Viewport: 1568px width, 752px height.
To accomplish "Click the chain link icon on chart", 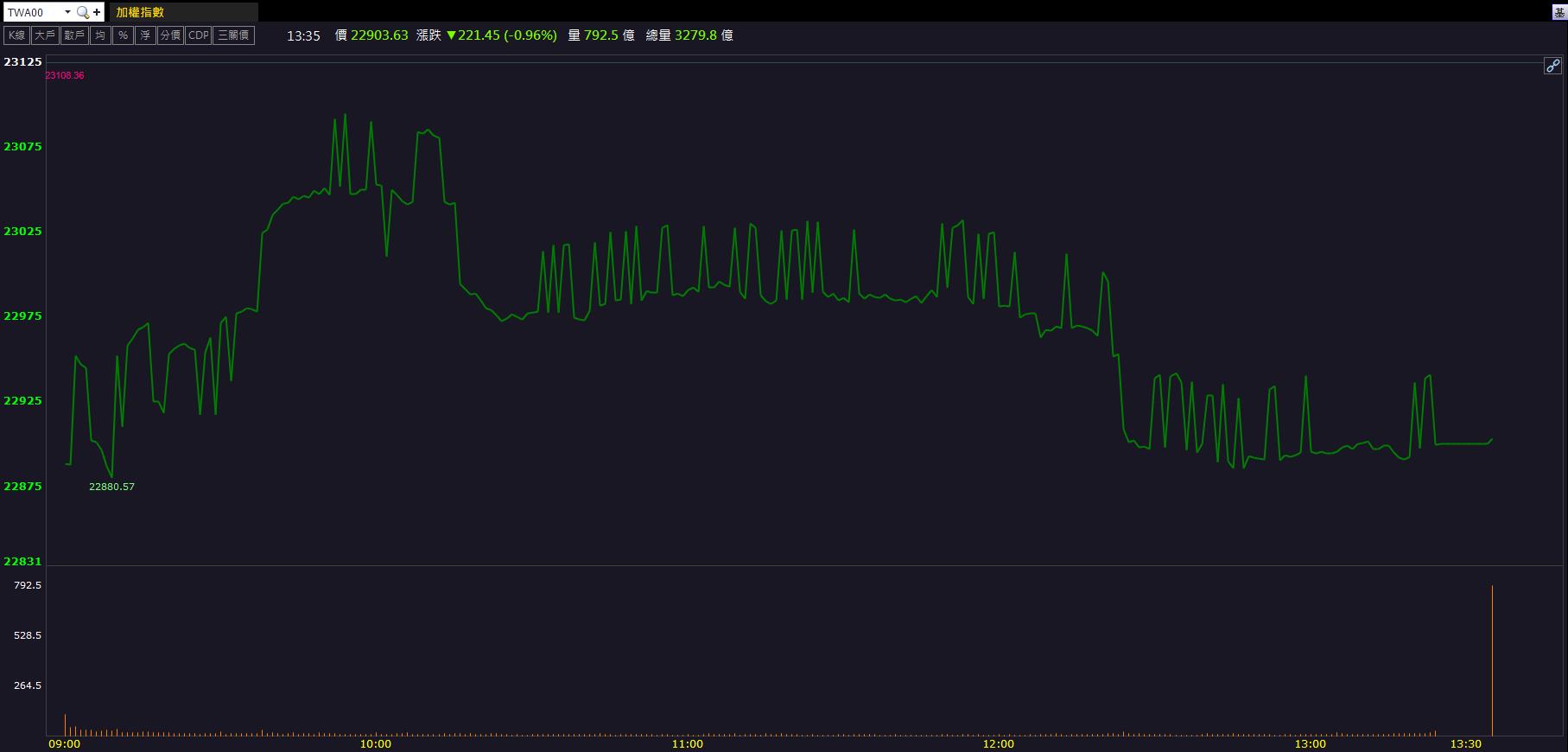I will (x=1552, y=66).
